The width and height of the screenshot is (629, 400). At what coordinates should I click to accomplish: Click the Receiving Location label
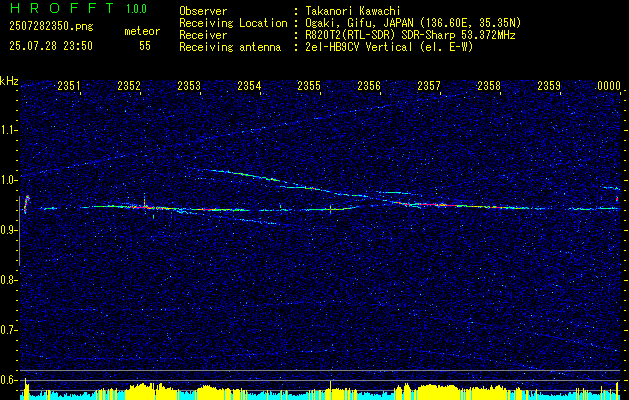point(233,23)
